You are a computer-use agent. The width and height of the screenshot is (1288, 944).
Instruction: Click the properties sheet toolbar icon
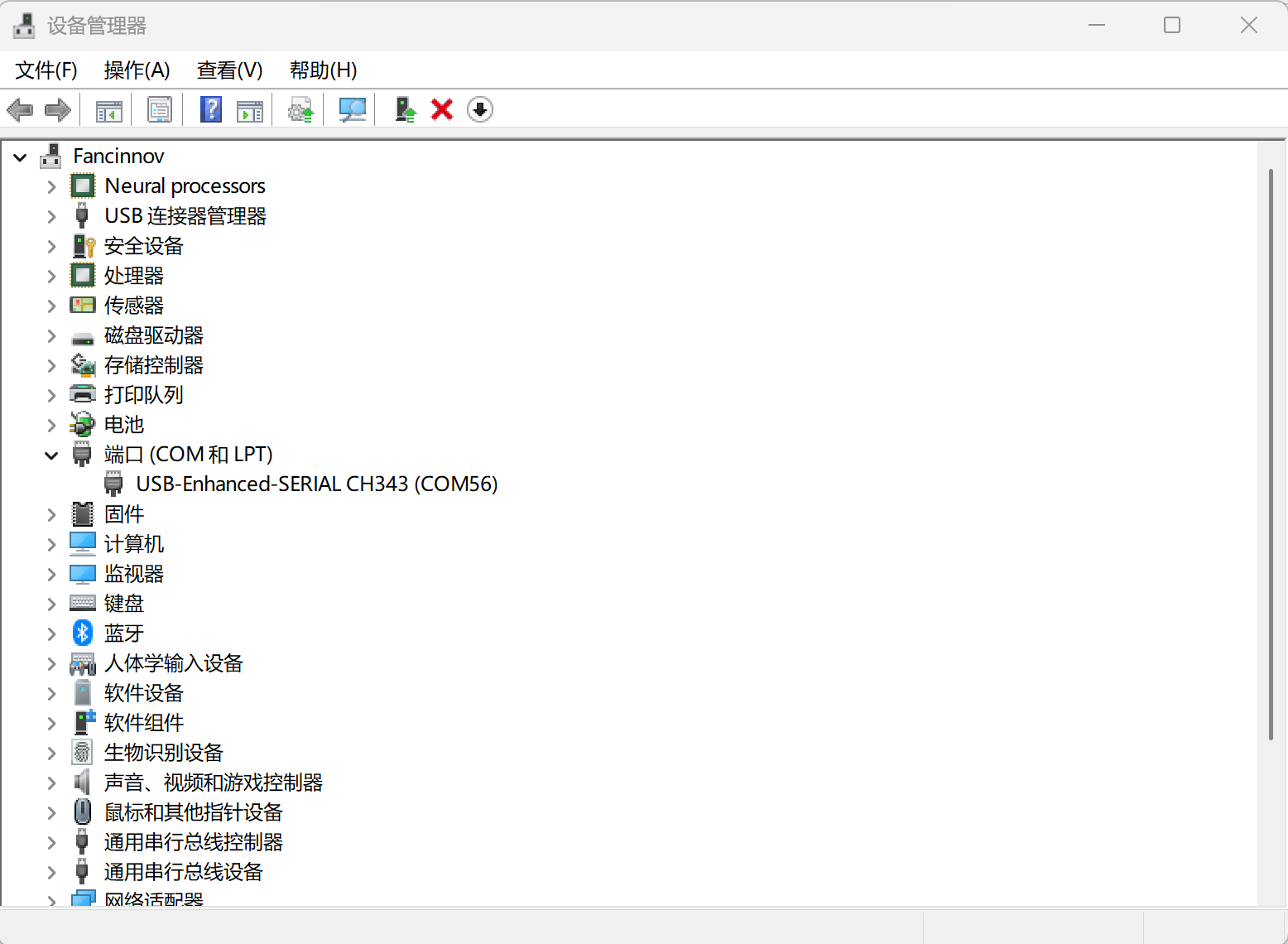pos(159,109)
